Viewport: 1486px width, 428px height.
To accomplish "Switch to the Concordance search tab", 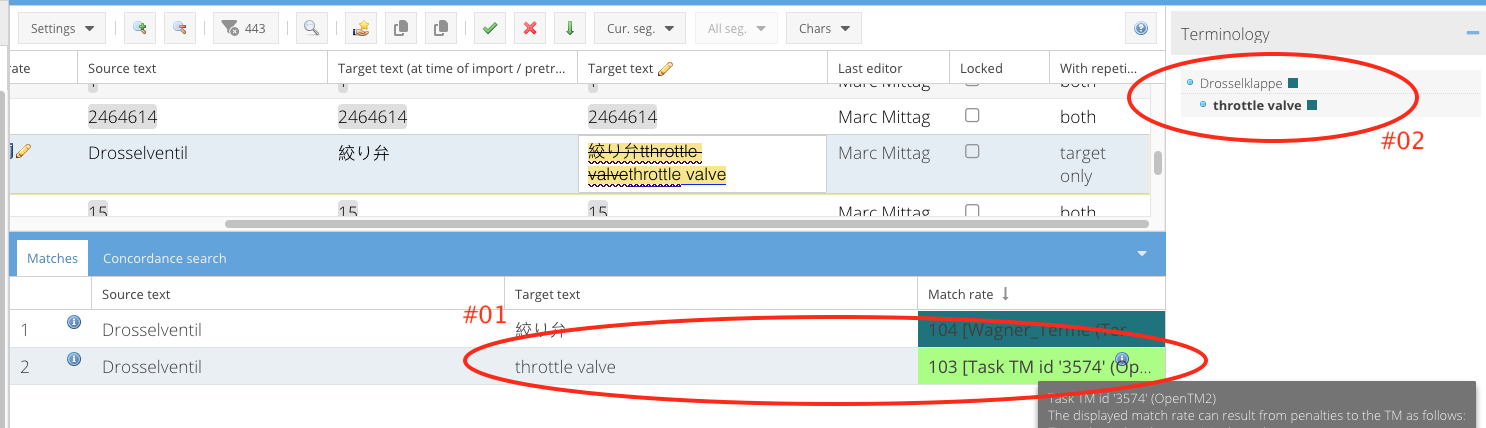I will tap(164, 258).
